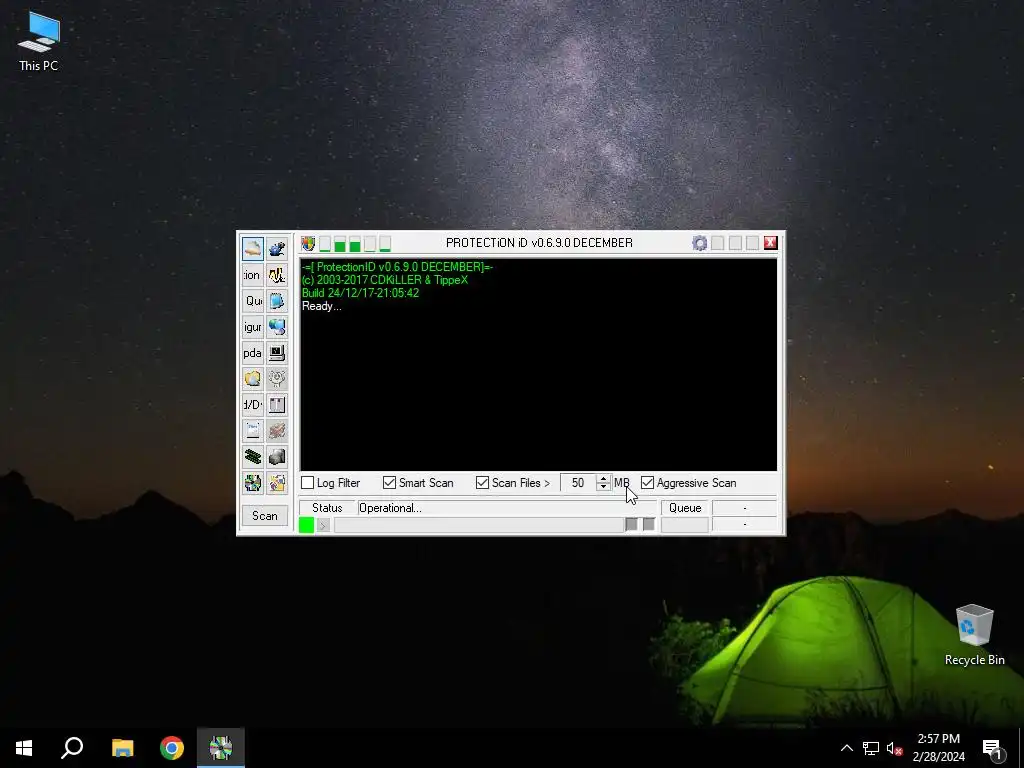Open the notification center

(992, 748)
